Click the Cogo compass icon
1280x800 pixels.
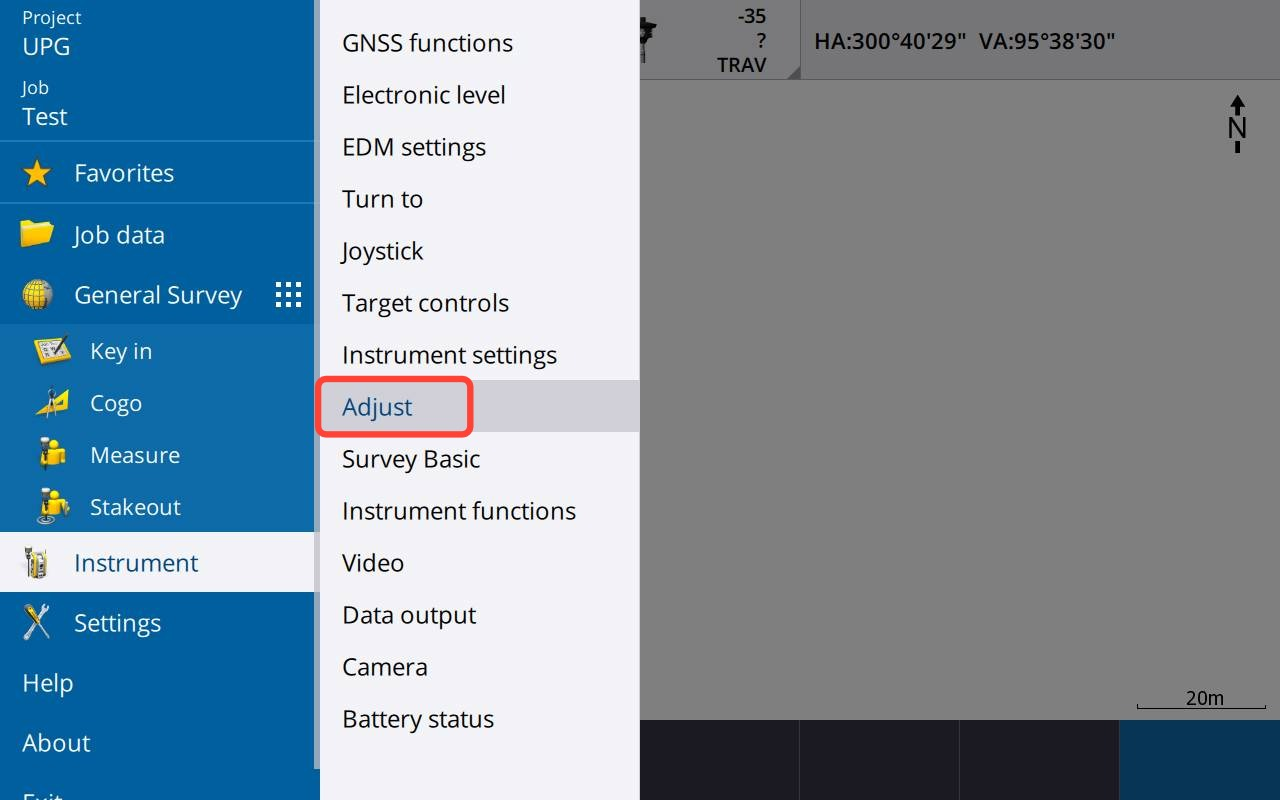(52, 403)
